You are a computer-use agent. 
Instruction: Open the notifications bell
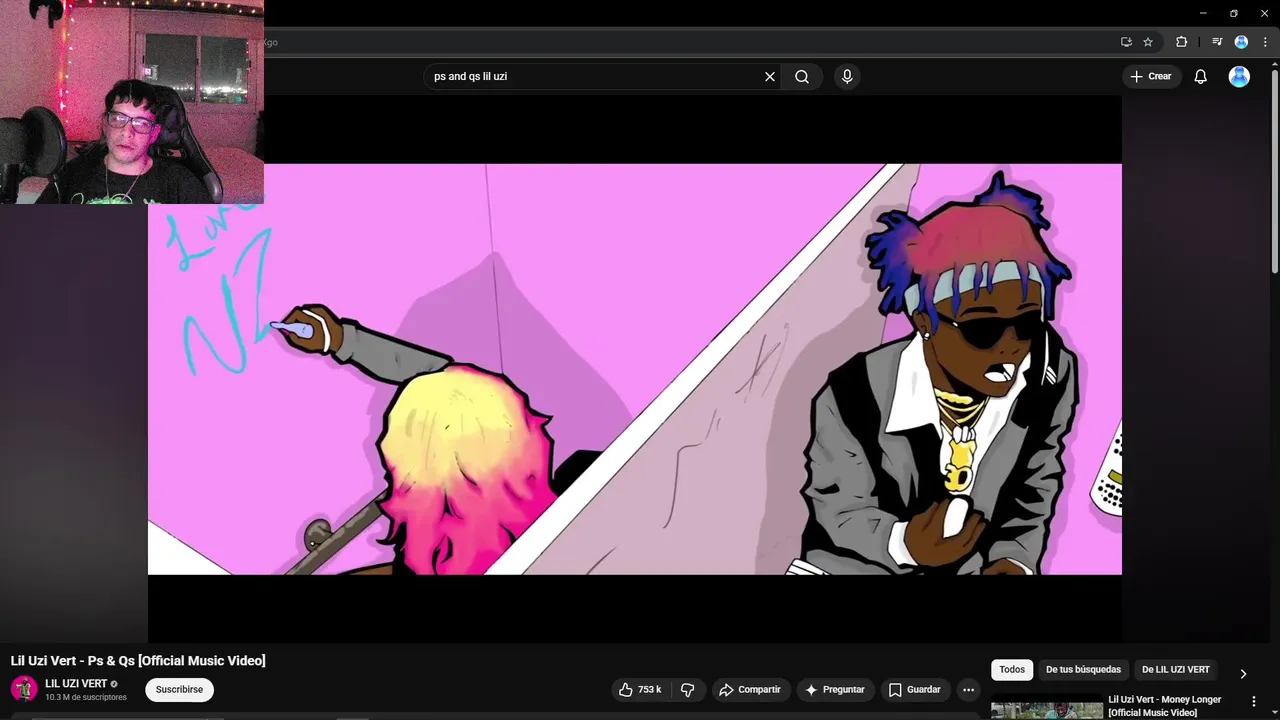[x=1201, y=76]
